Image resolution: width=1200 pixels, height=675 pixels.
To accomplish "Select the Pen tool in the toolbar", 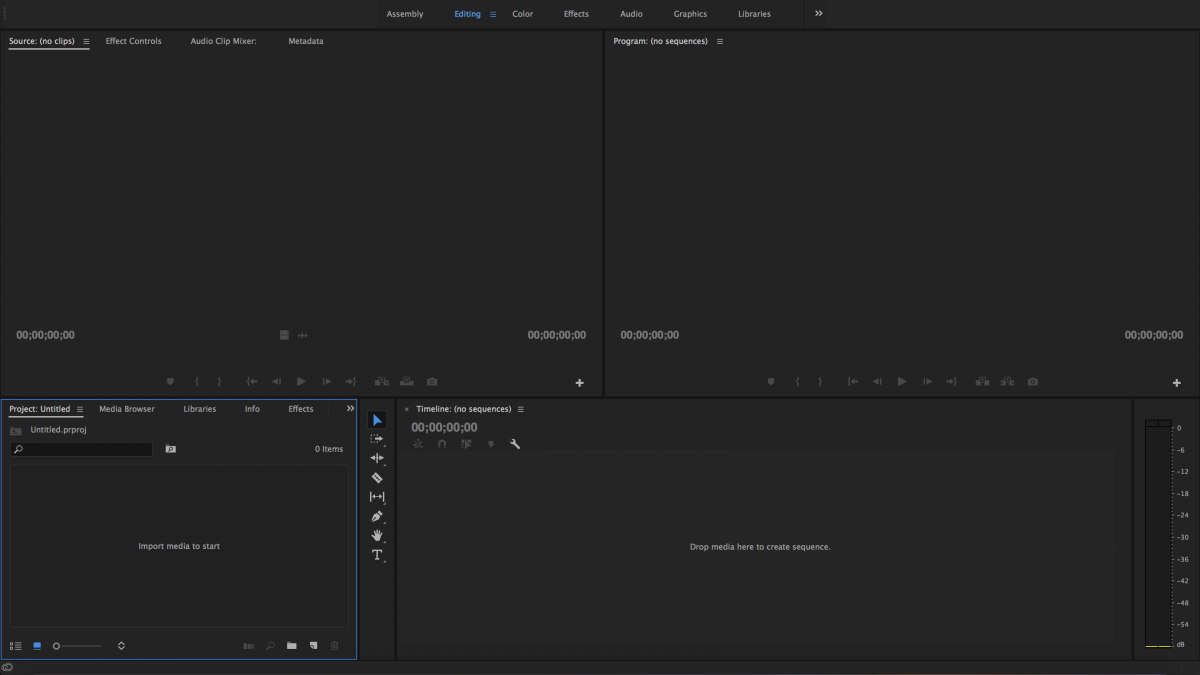I will click(377, 516).
